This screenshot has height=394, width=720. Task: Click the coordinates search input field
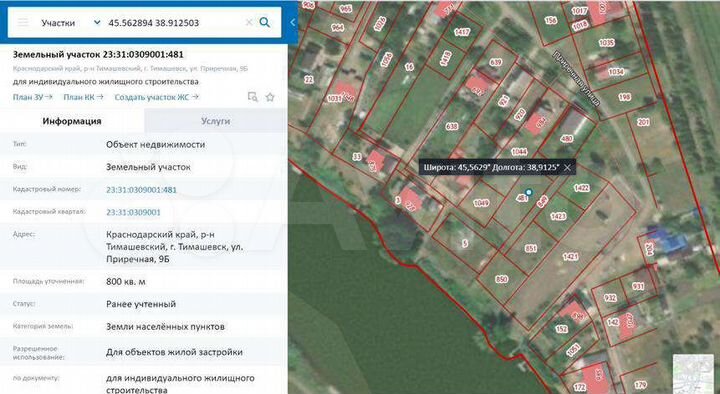174,23
